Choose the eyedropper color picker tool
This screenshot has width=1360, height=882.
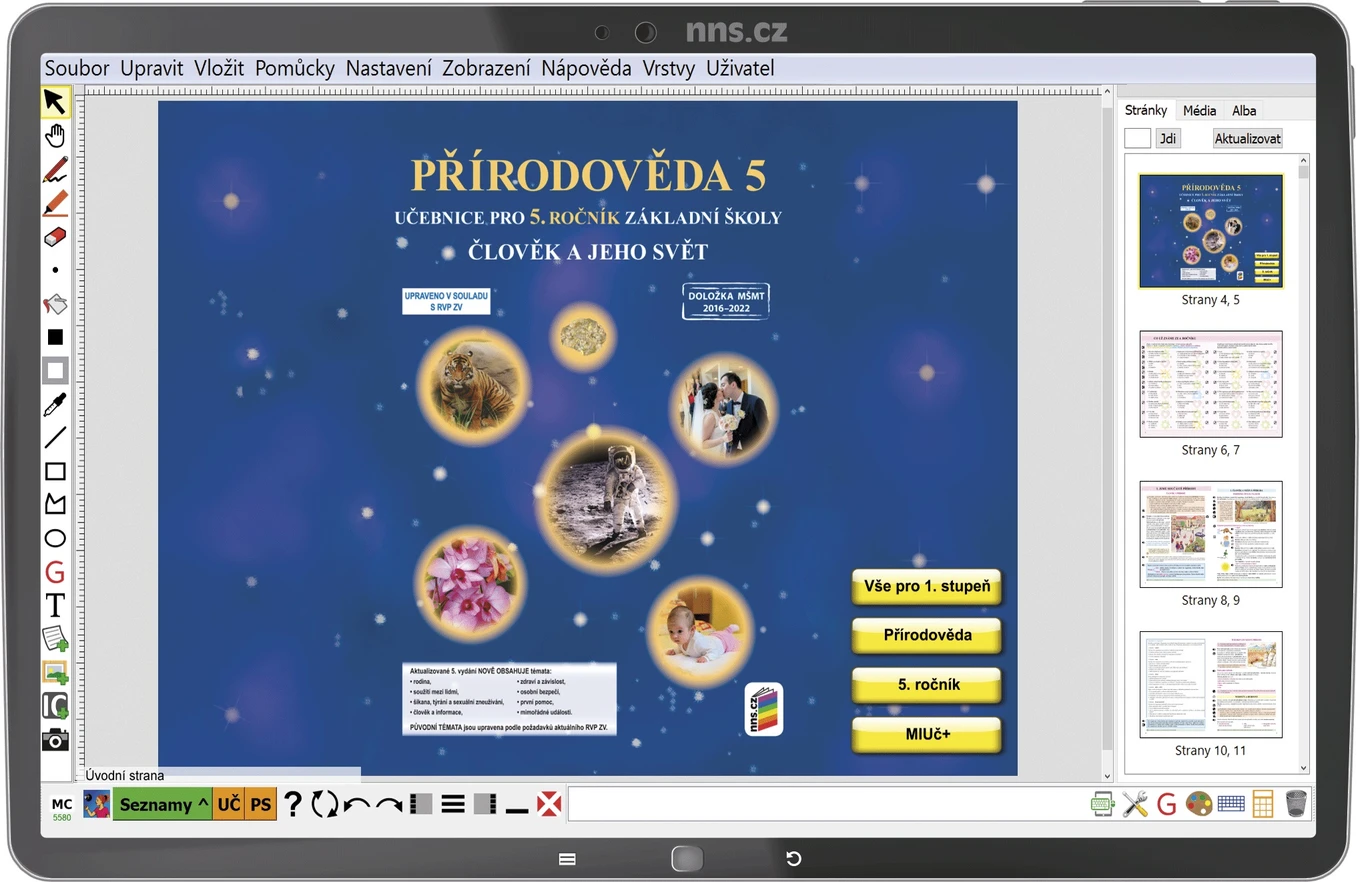coord(55,404)
